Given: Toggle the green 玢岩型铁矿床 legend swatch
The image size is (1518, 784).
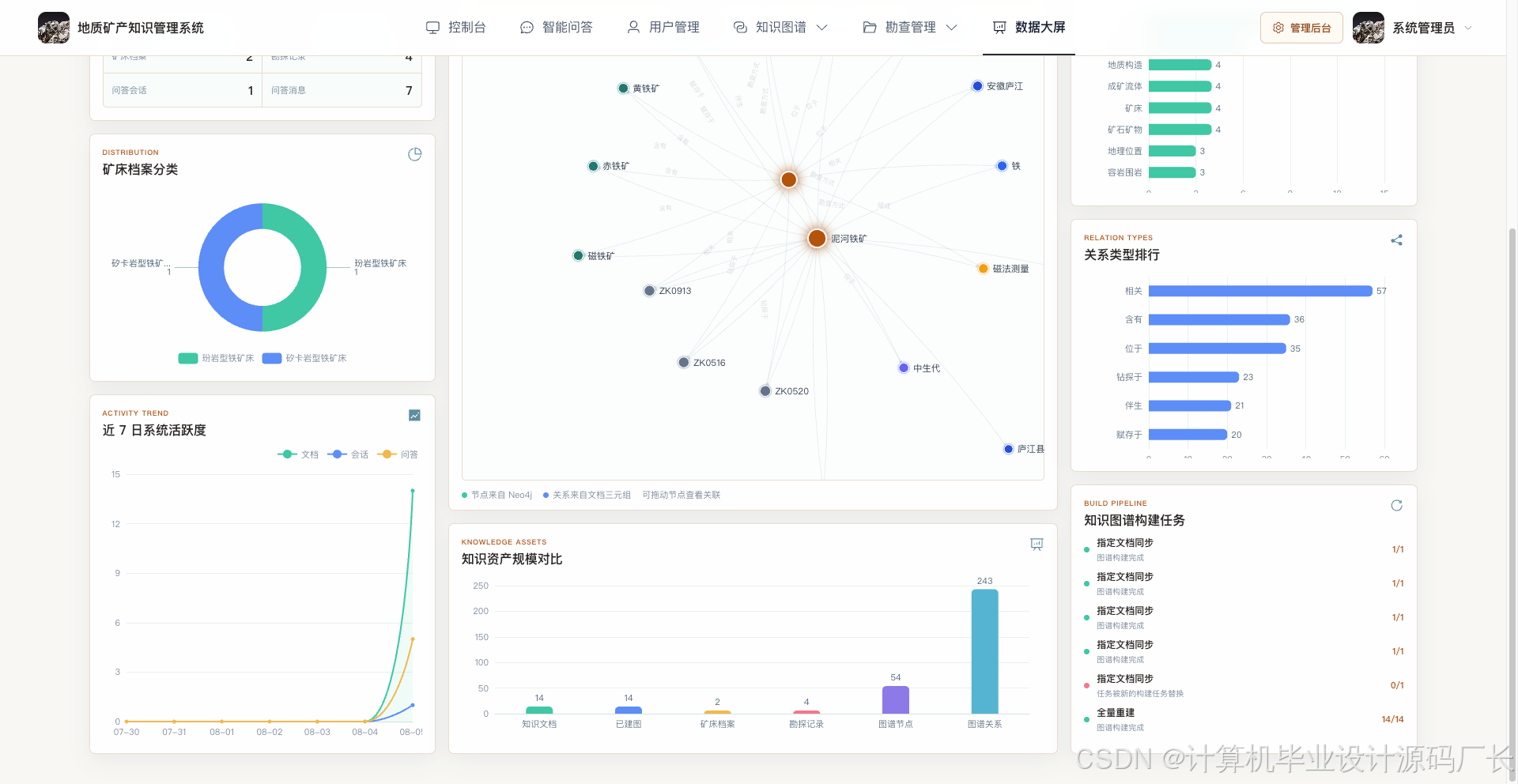Looking at the screenshot, I should 188,358.
